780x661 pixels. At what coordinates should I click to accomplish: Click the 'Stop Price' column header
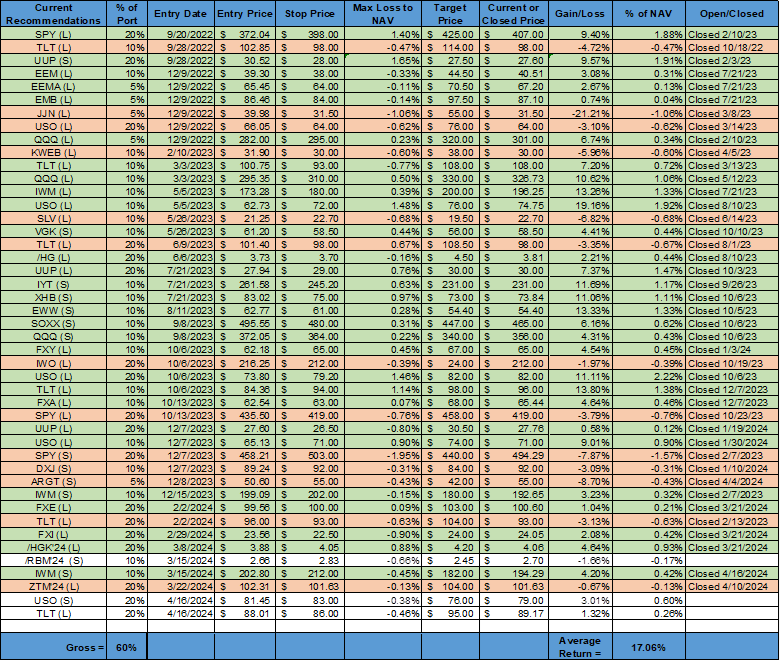click(309, 14)
